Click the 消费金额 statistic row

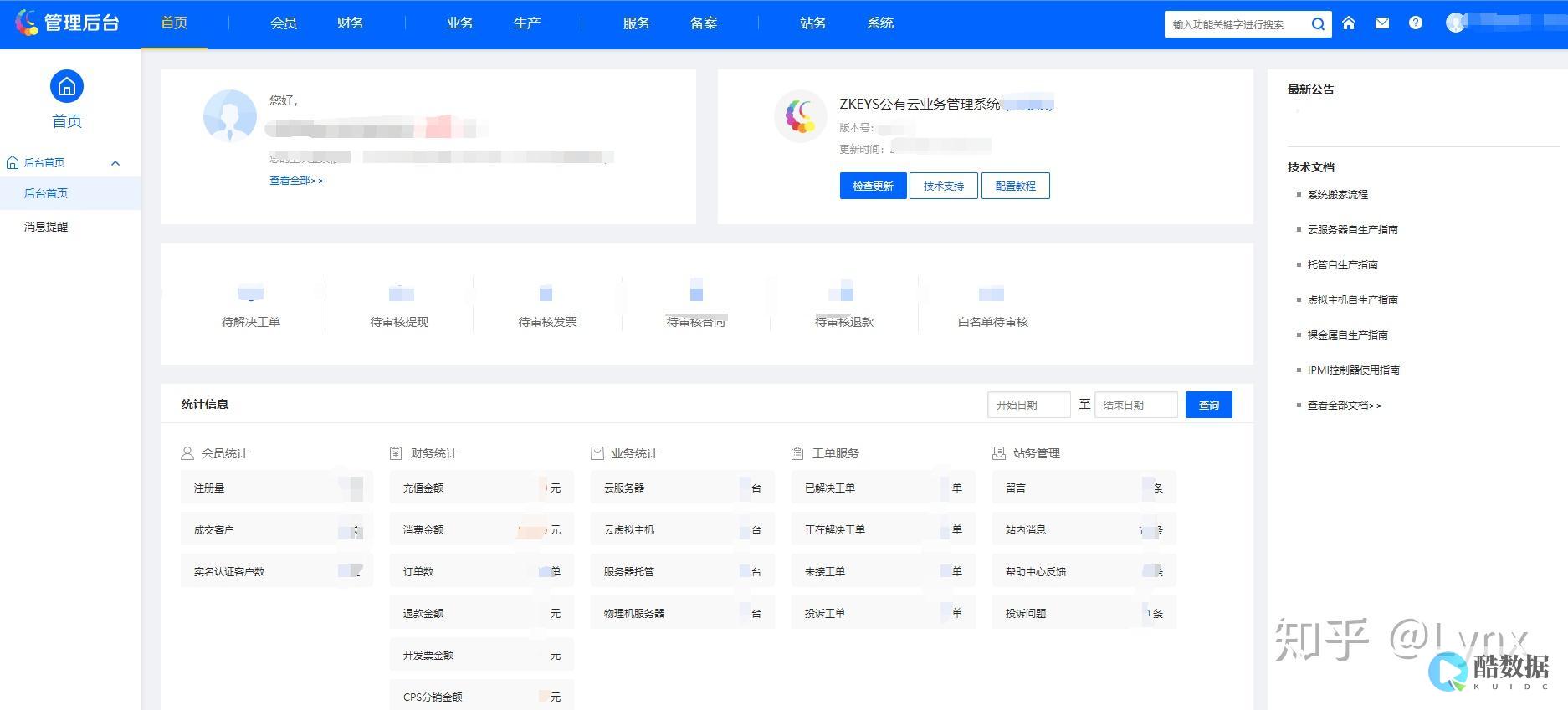(x=482, y=529)
